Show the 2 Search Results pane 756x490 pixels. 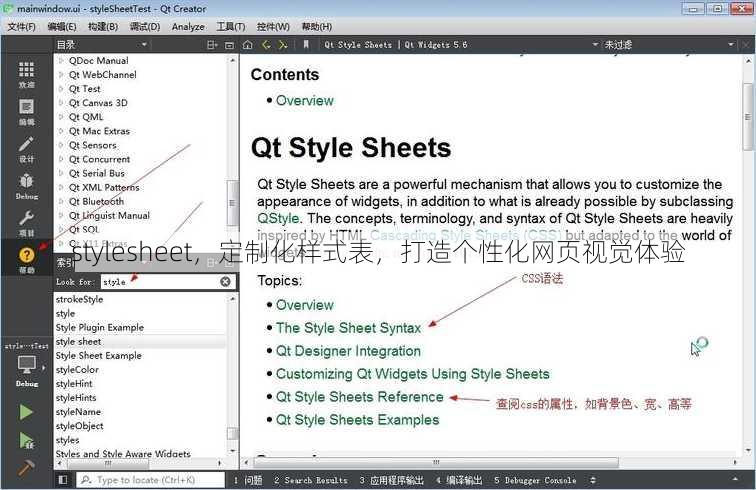tap(310, 480)
